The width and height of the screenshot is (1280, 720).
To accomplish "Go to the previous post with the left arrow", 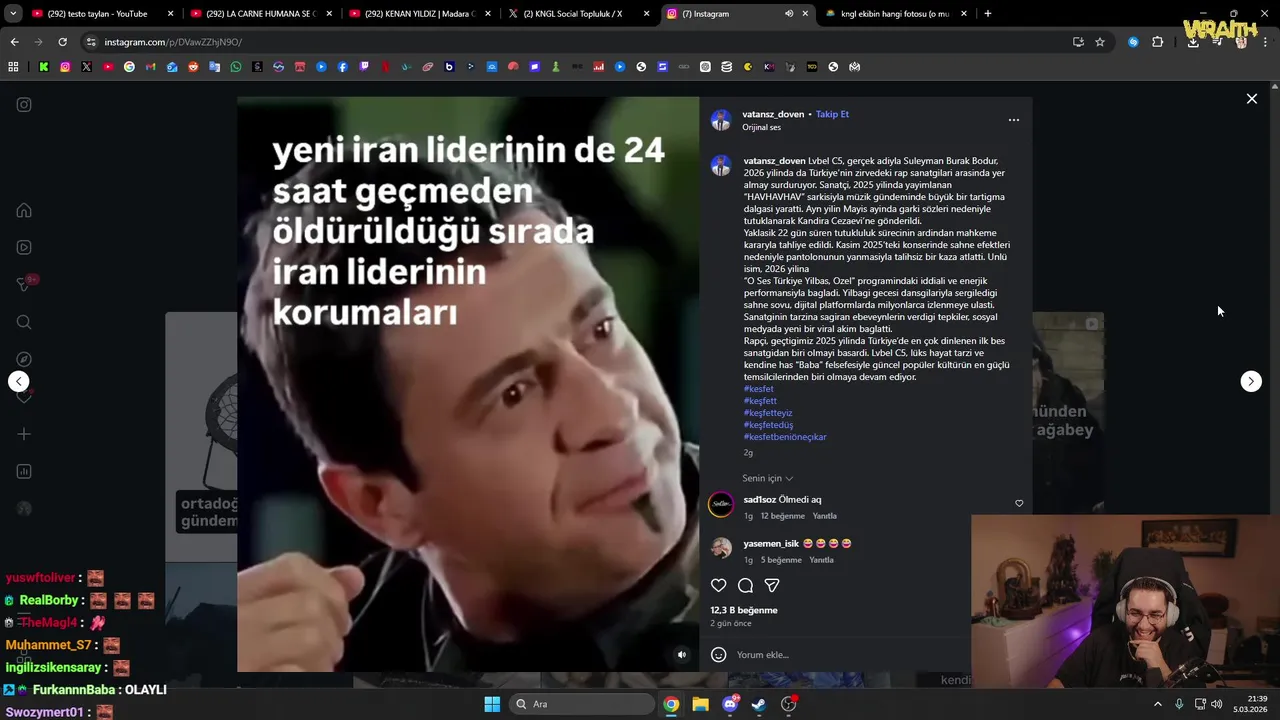I will [18, 381].
